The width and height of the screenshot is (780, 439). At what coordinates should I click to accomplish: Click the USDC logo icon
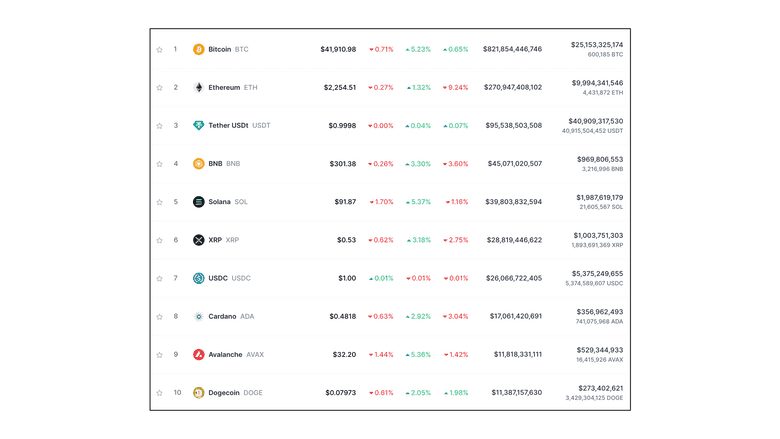tap(198, 278)
